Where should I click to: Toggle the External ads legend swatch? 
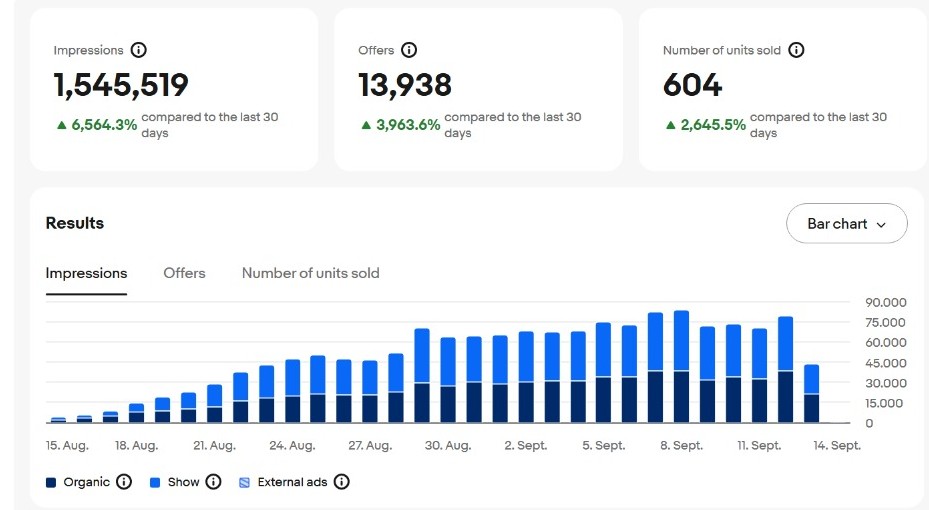click(244, 482)
